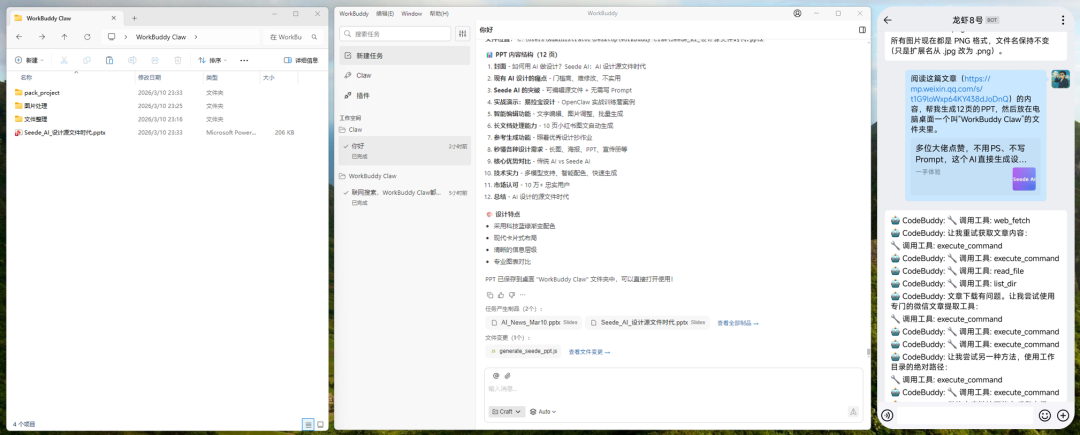Image resolution: width=1080 pixels, height=435 pixels.
Task: Go forward in File Explorer navigation
Action: click(42, 36)
